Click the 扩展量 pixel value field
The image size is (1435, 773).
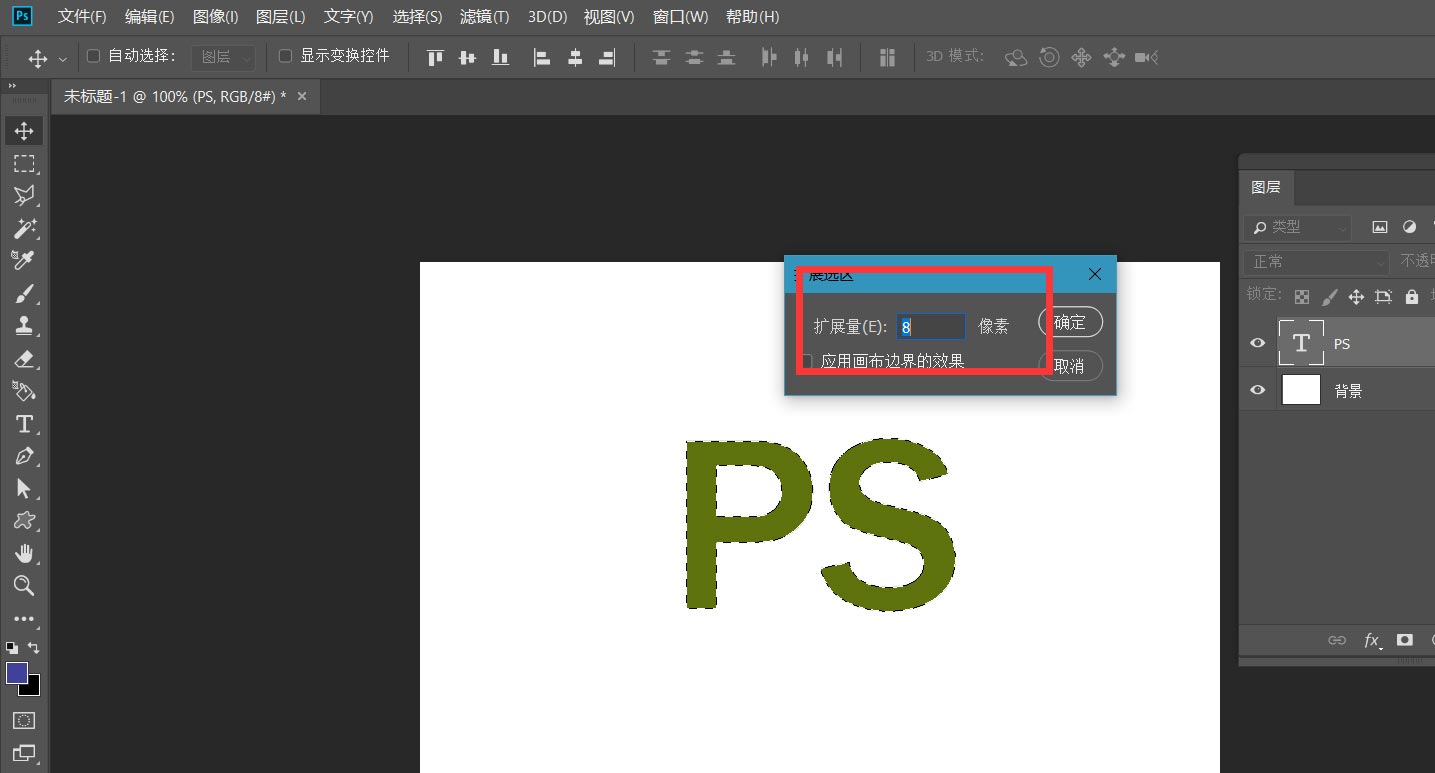(931, 326)
